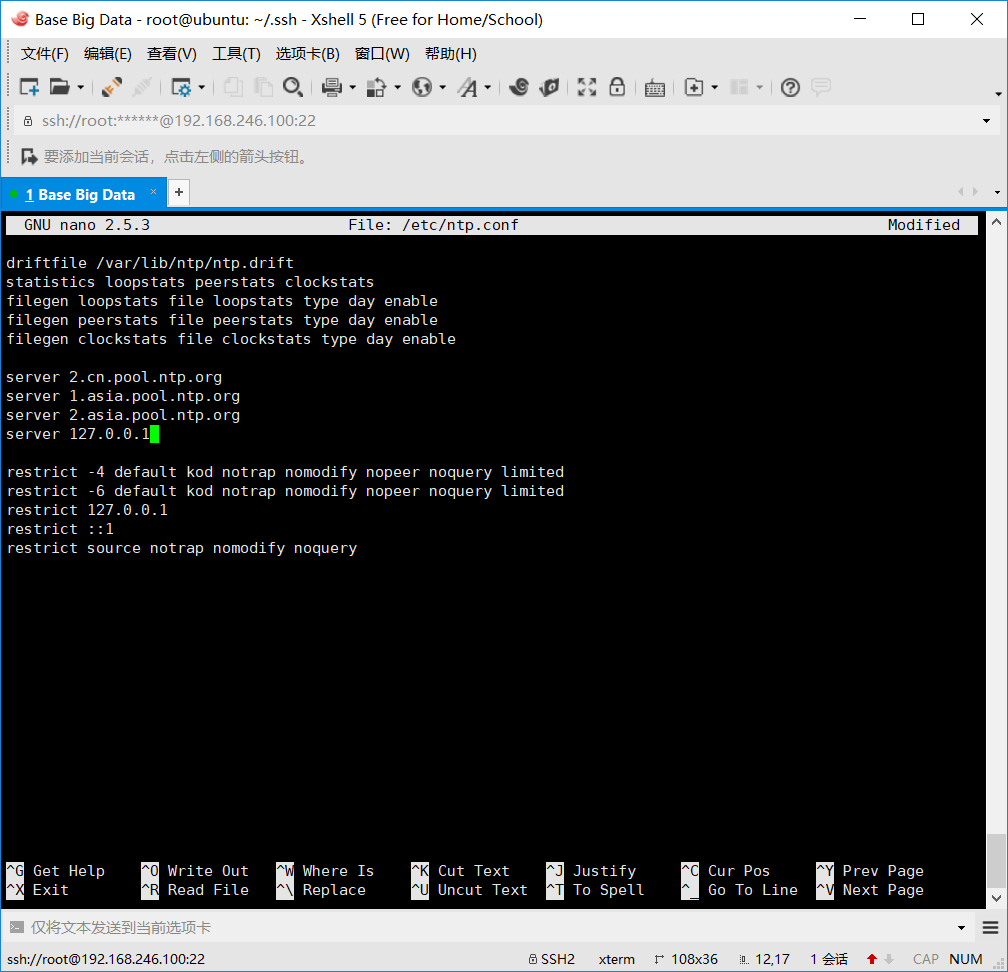Image resolution: width=1008 pixels, height=972 pixels.
Task: Open the compose bar hamburger menu
Action: point(991,927)
